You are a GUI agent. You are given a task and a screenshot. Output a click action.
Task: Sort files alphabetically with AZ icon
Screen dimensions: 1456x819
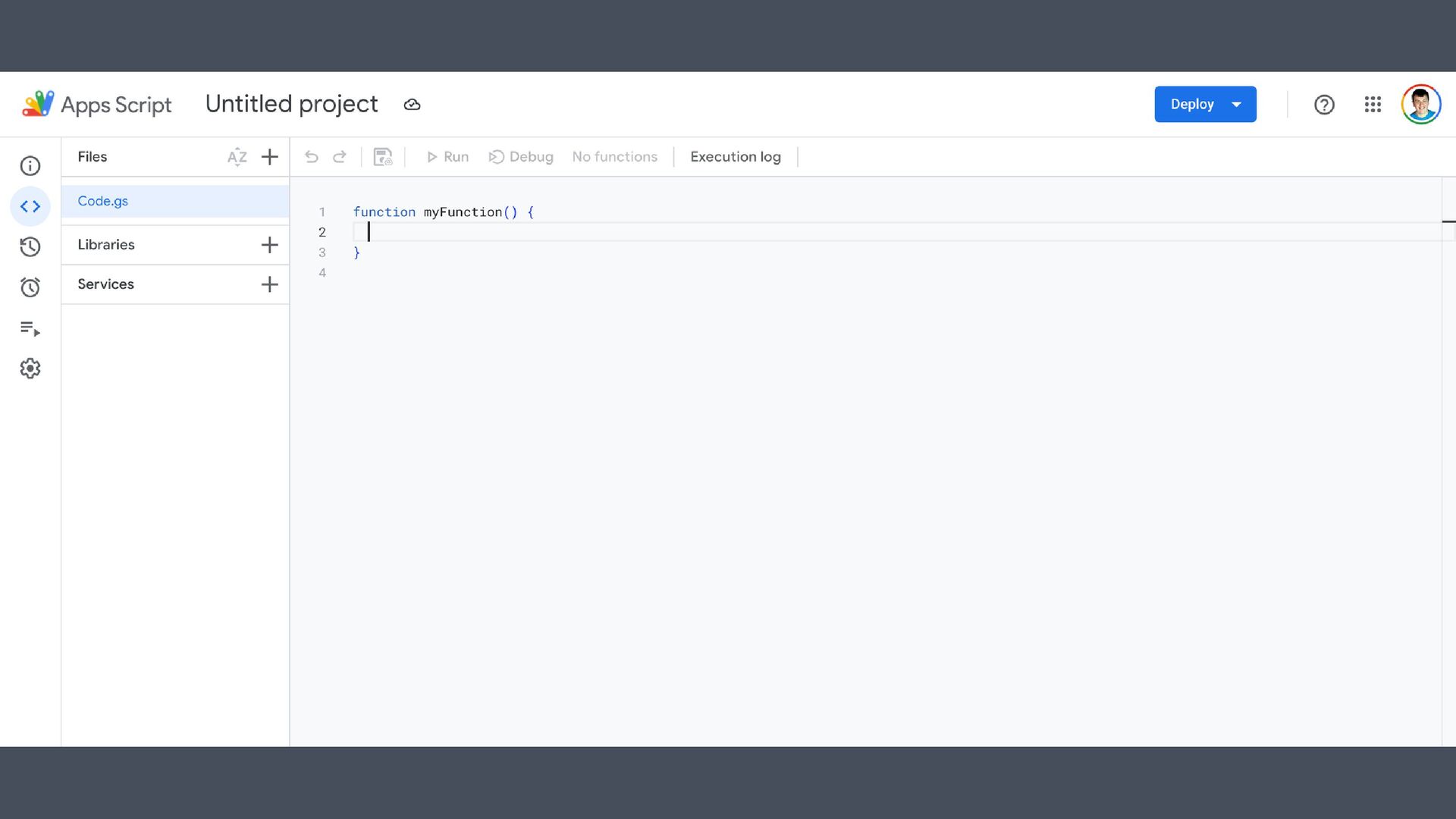tap(237, 157)
